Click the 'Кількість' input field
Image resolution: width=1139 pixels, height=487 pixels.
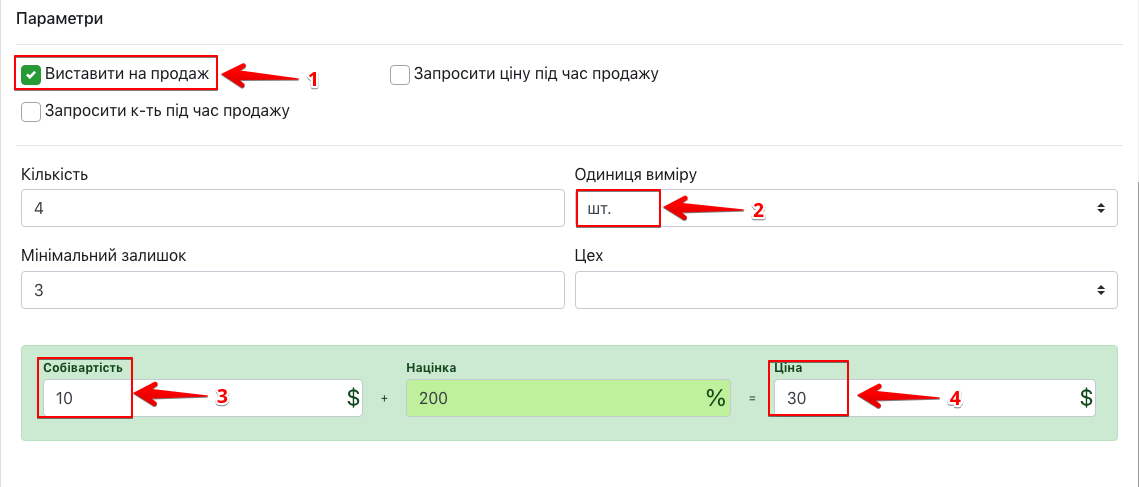tap(292, 208)
